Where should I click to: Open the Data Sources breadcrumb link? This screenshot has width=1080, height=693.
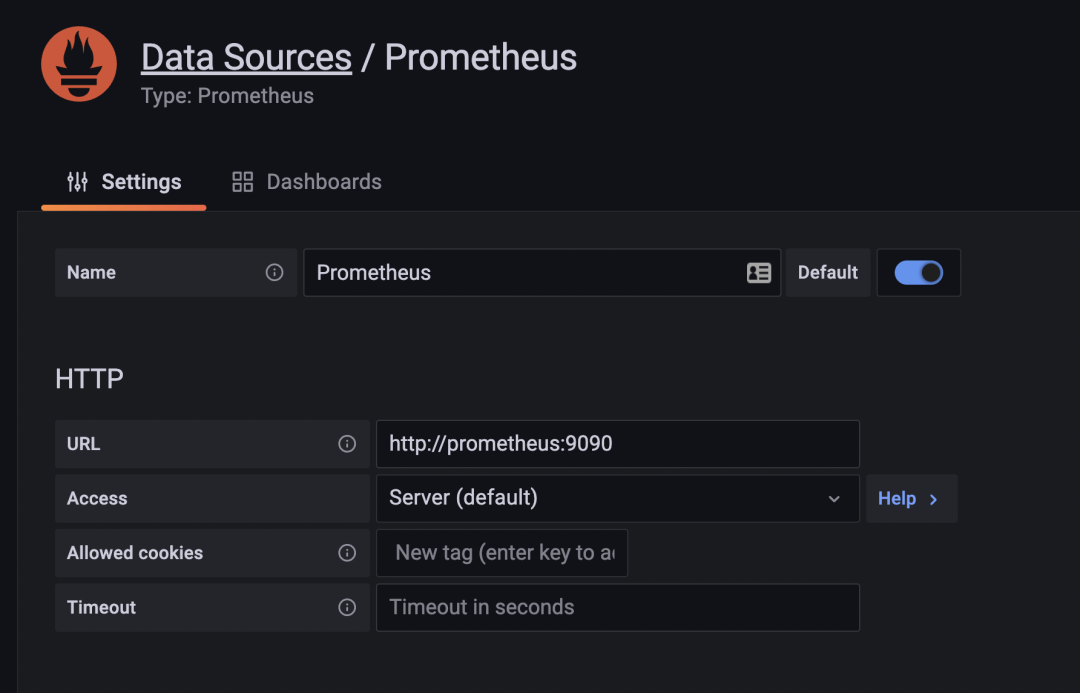(x=246, y=57)
